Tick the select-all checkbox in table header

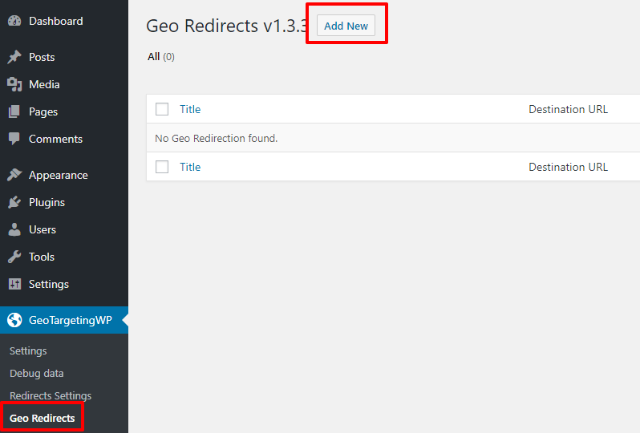[x=162, y=109]
